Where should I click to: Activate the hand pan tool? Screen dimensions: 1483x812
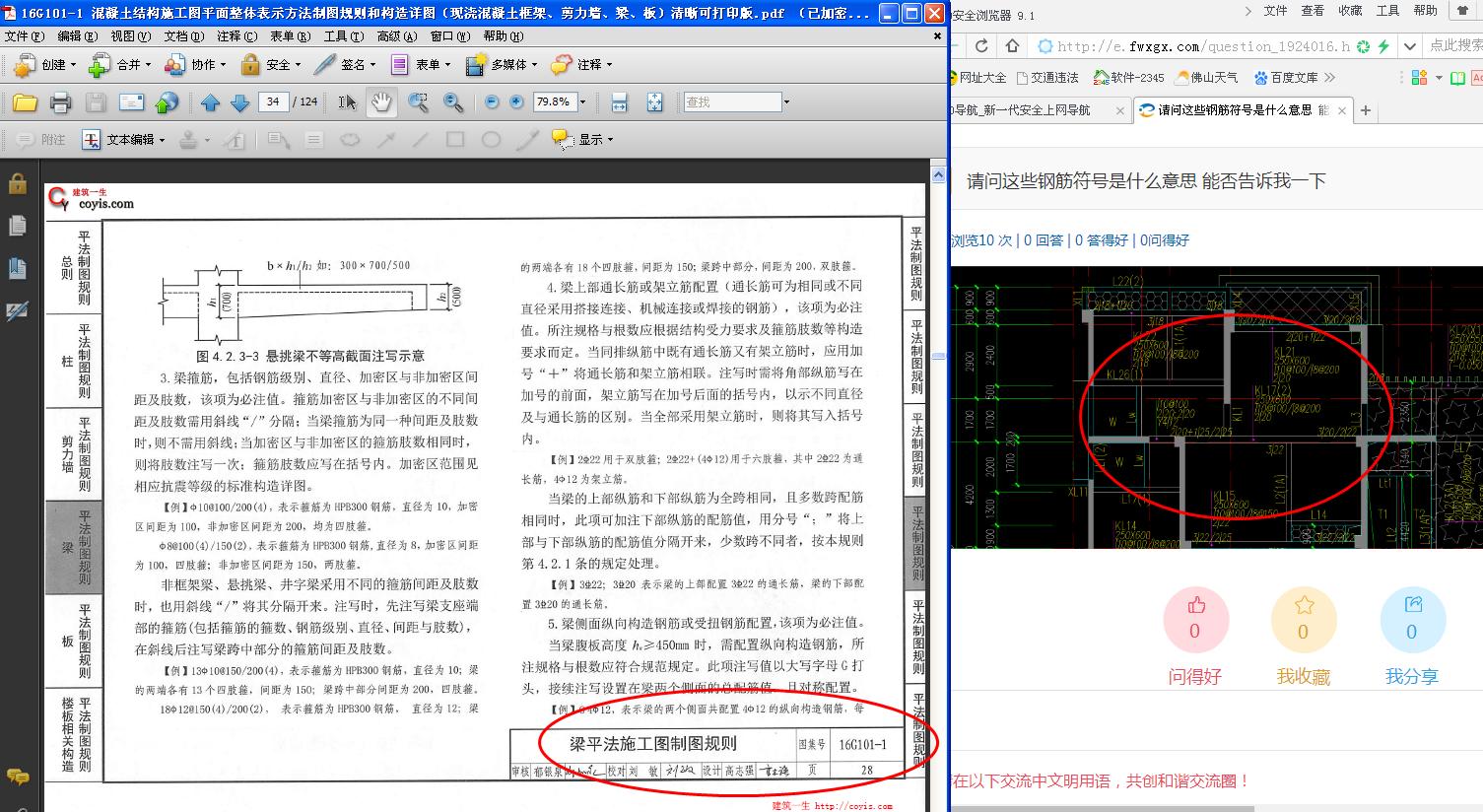380,101
